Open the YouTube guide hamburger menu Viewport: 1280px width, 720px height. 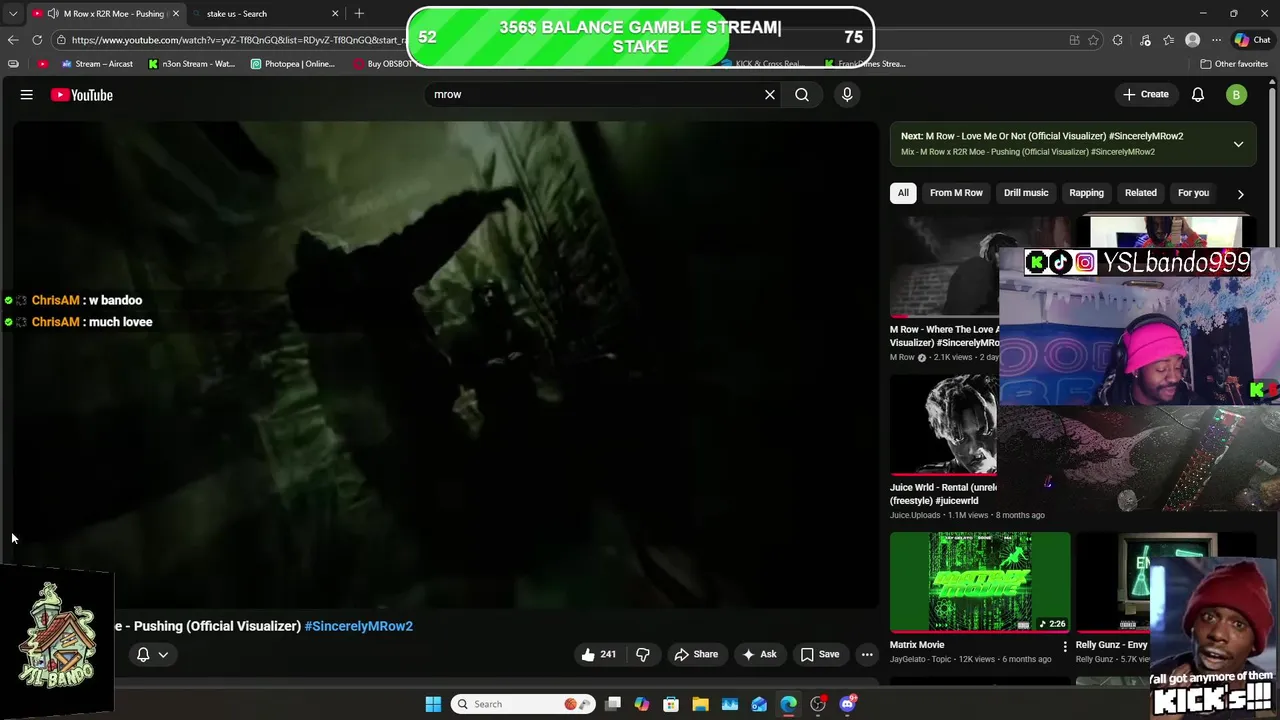pos(27,95)
